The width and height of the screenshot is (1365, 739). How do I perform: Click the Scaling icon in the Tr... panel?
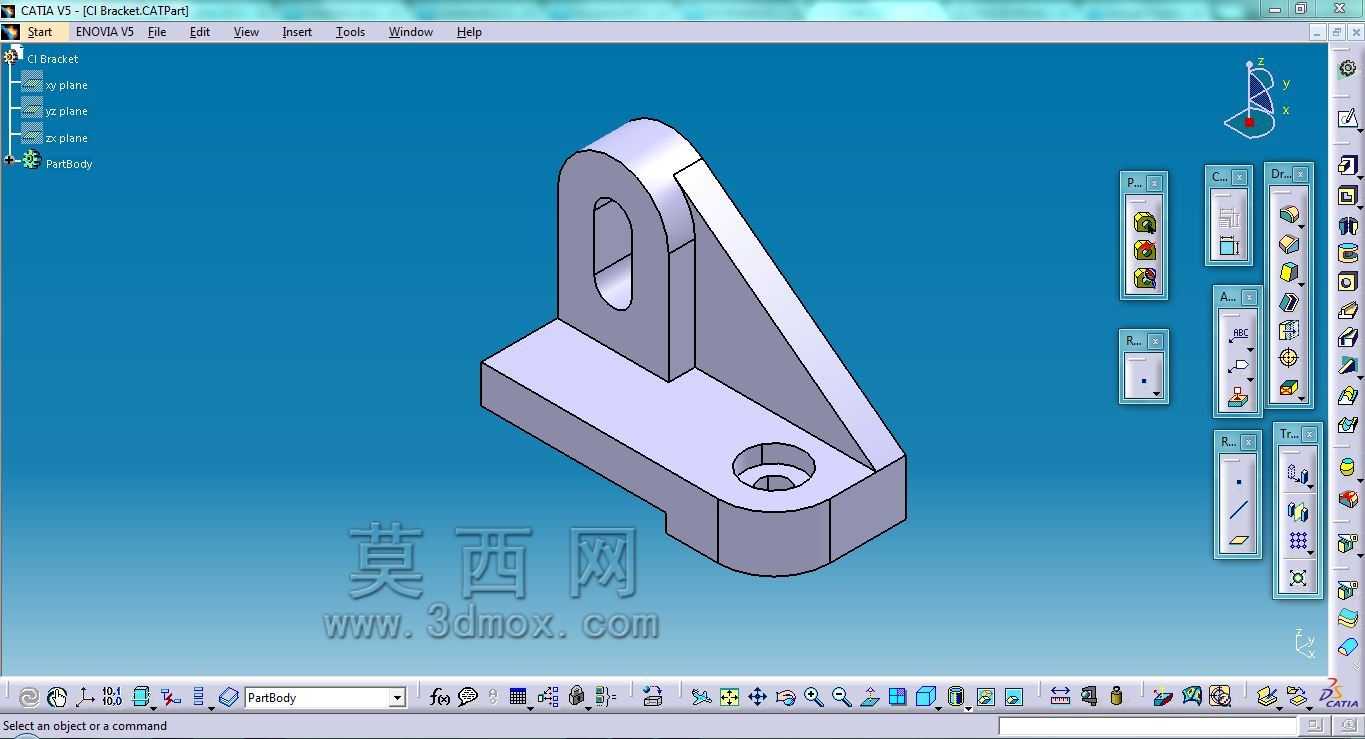[1298, 578]
